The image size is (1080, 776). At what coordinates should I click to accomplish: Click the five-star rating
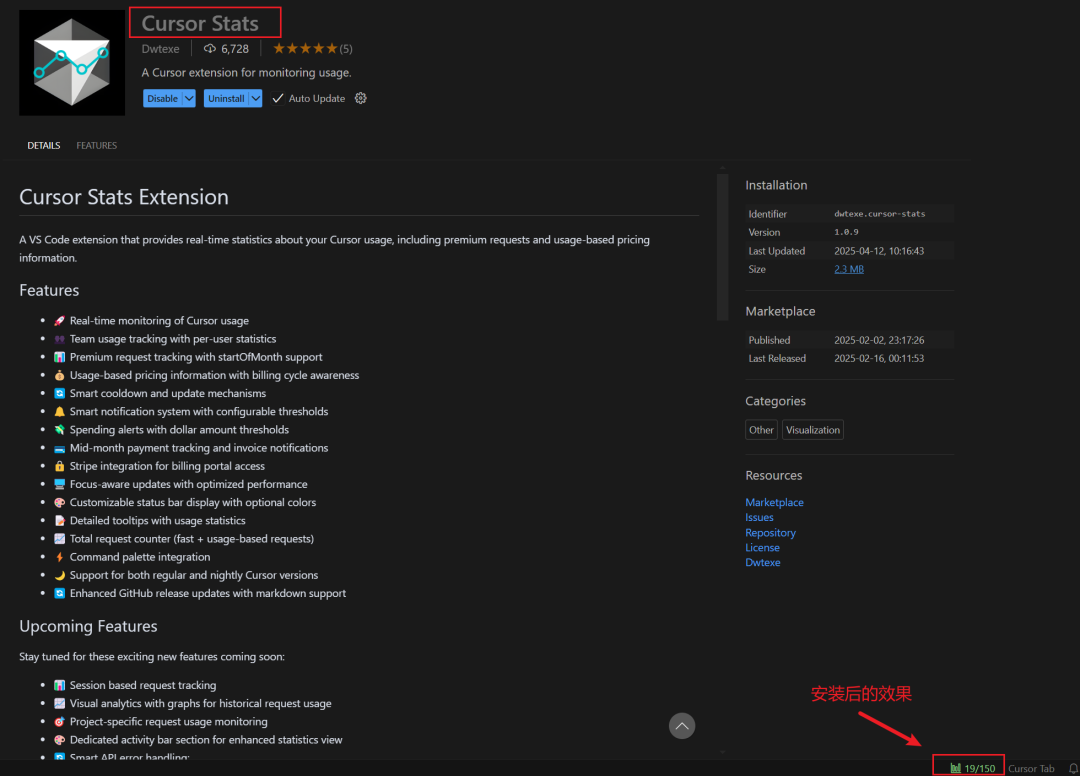pyautogui.click(x=305, y=49)
